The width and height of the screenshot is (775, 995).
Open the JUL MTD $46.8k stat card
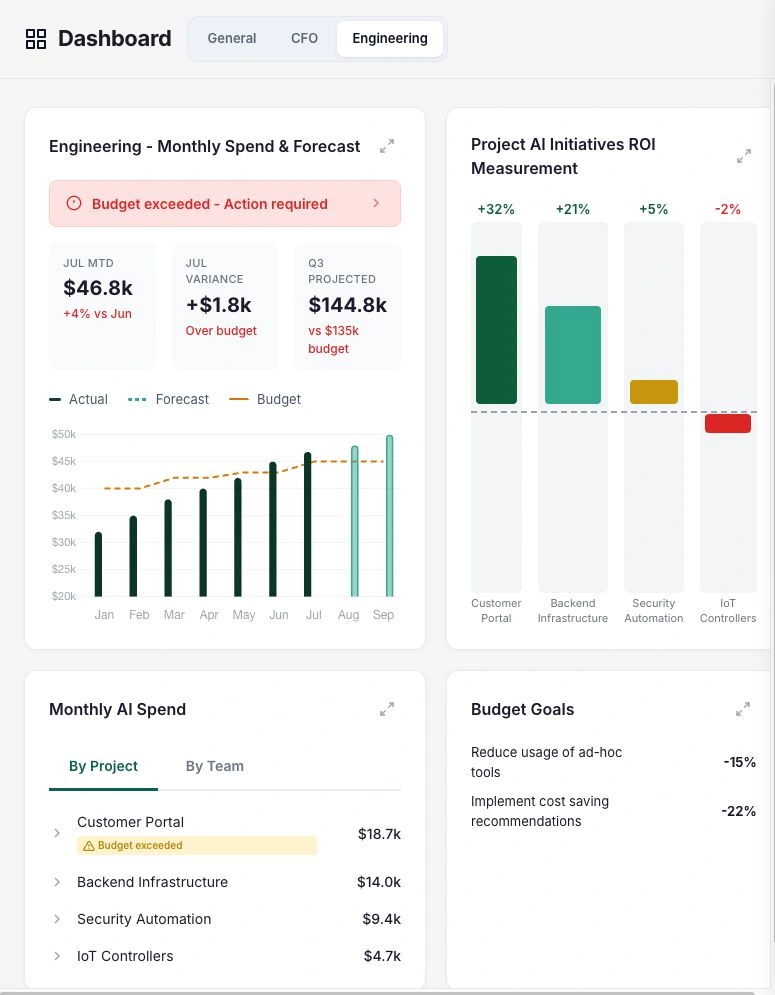tap(102, 306)
